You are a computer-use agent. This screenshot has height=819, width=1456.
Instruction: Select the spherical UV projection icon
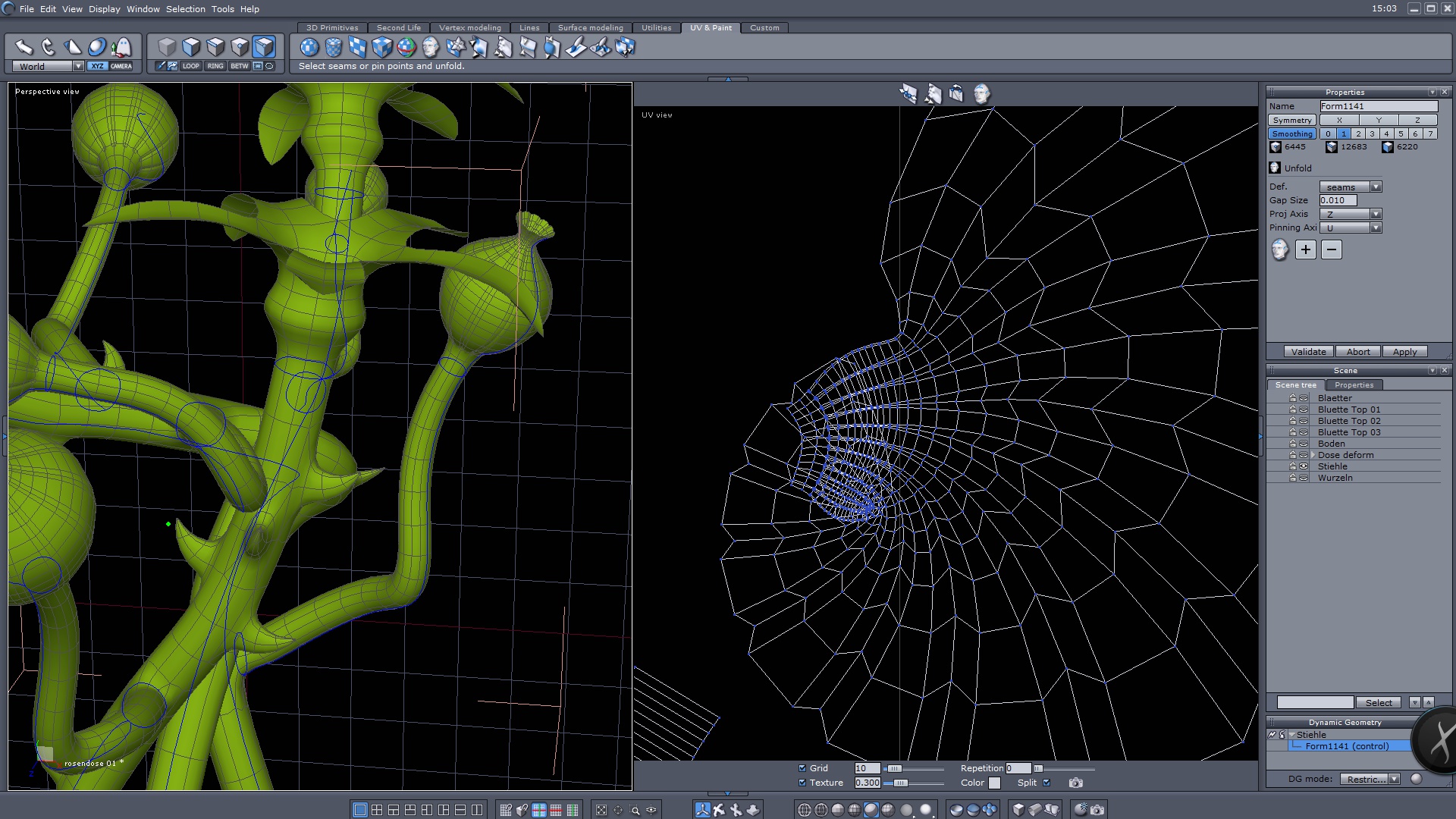309,48
